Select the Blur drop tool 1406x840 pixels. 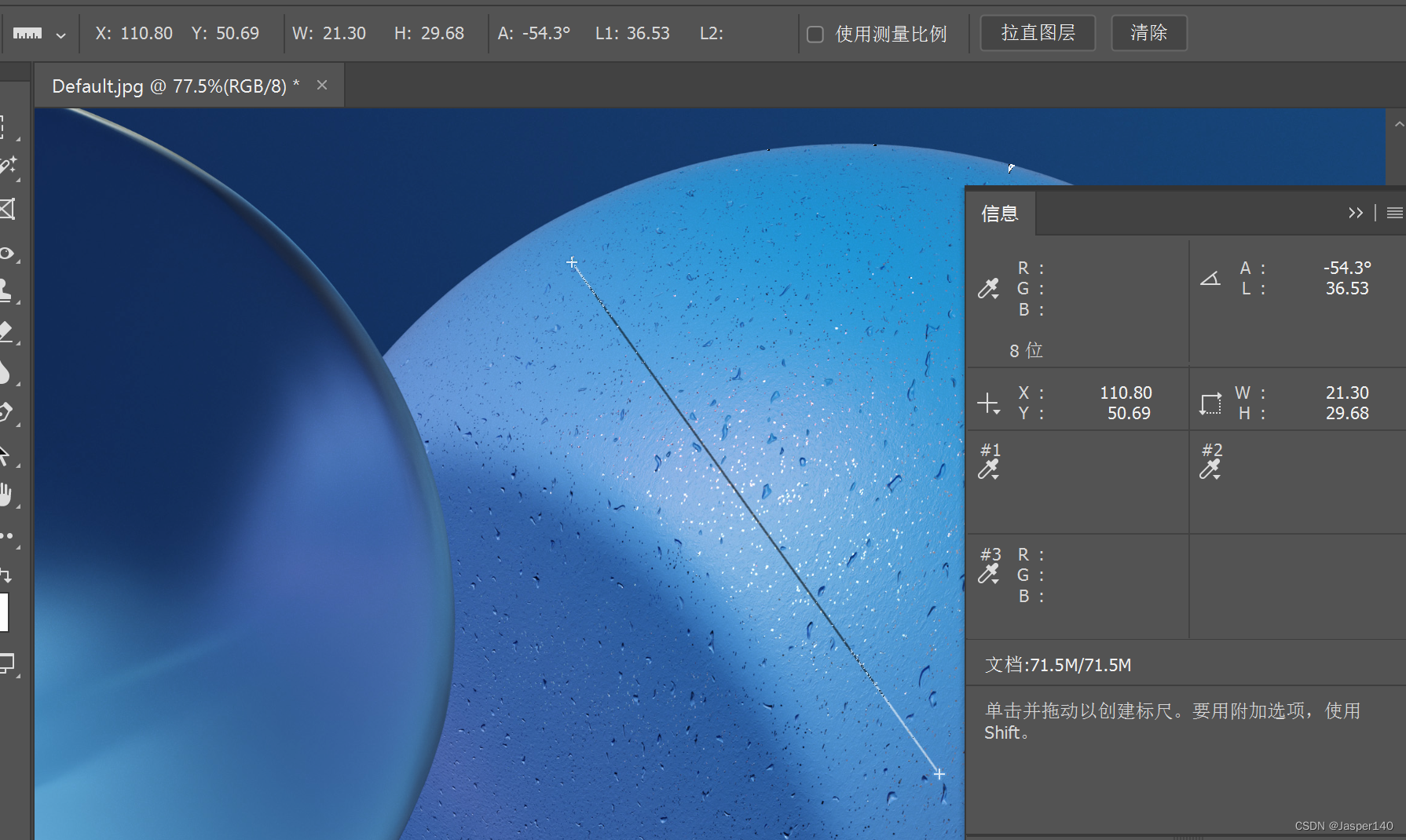6,372
